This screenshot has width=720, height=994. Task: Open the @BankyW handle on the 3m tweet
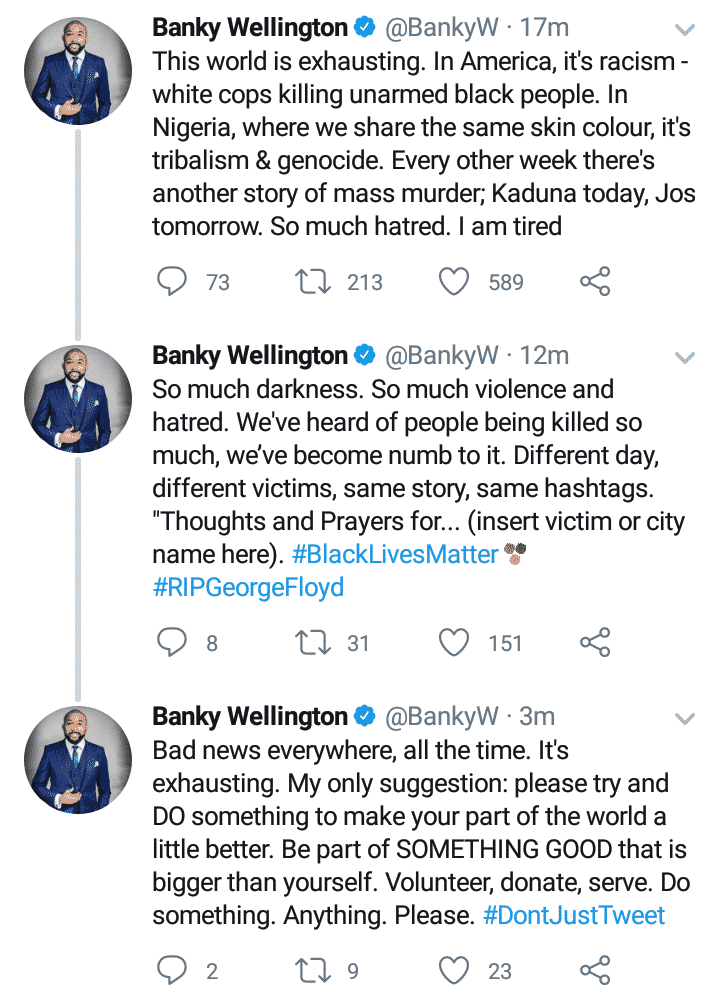pos(441,716)
